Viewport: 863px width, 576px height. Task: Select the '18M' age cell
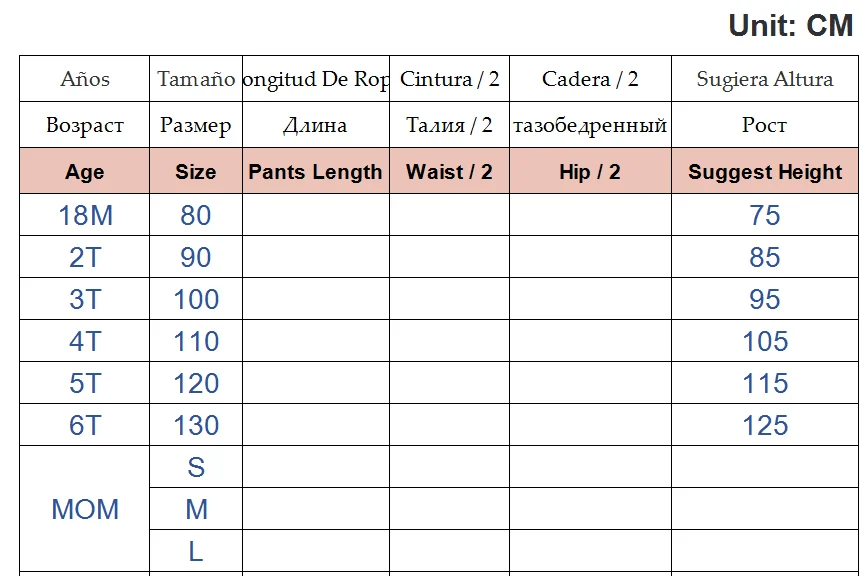tap(85, 215)
